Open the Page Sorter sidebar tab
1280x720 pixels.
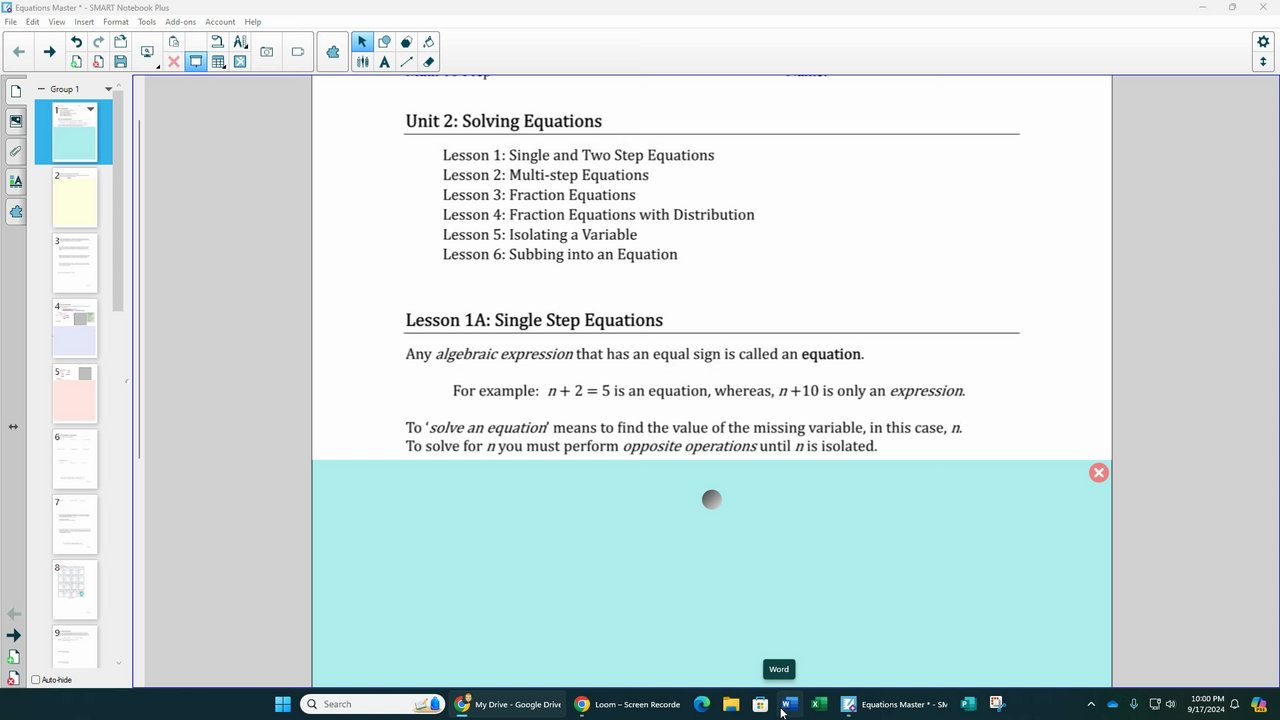[x=16, y=91]
